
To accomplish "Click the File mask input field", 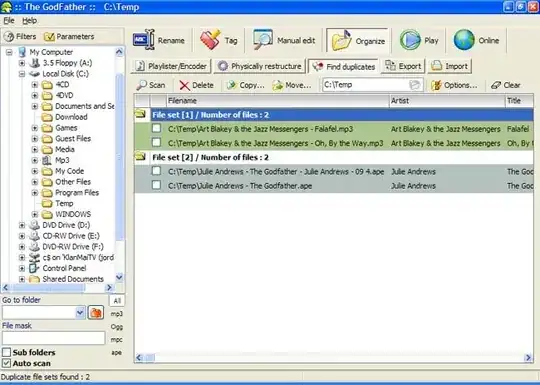I will point(53,338).
